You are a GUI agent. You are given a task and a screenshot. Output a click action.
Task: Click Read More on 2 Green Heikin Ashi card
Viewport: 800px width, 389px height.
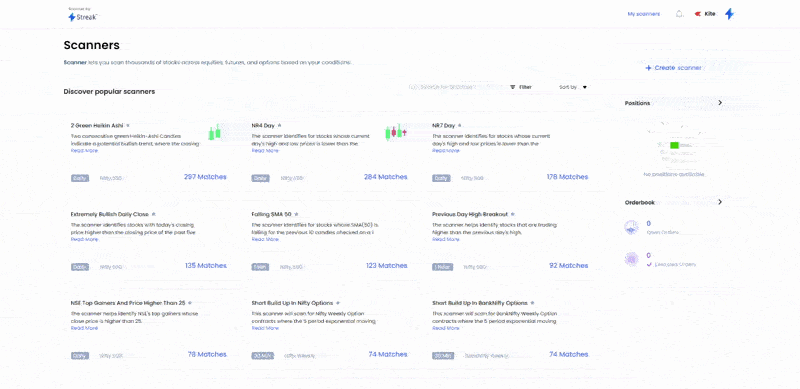pyautogui.click(x=84, y=151)
